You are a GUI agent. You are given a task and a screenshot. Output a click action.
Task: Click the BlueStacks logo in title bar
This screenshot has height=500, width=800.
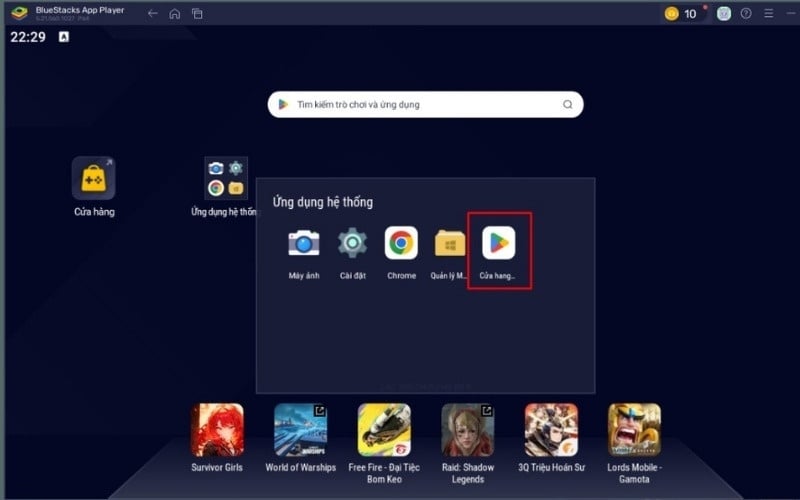click(x=19, y=12)
